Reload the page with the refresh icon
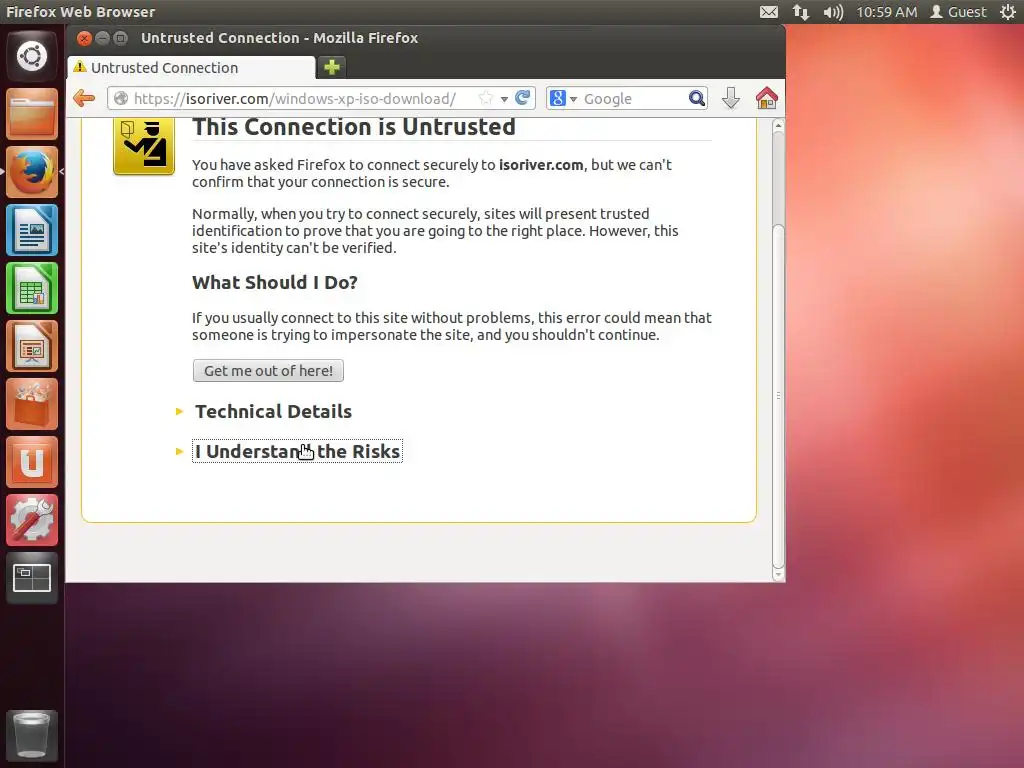Image resolution: width=1024 pixels, height=768 pixels. [x=522, y=98]
